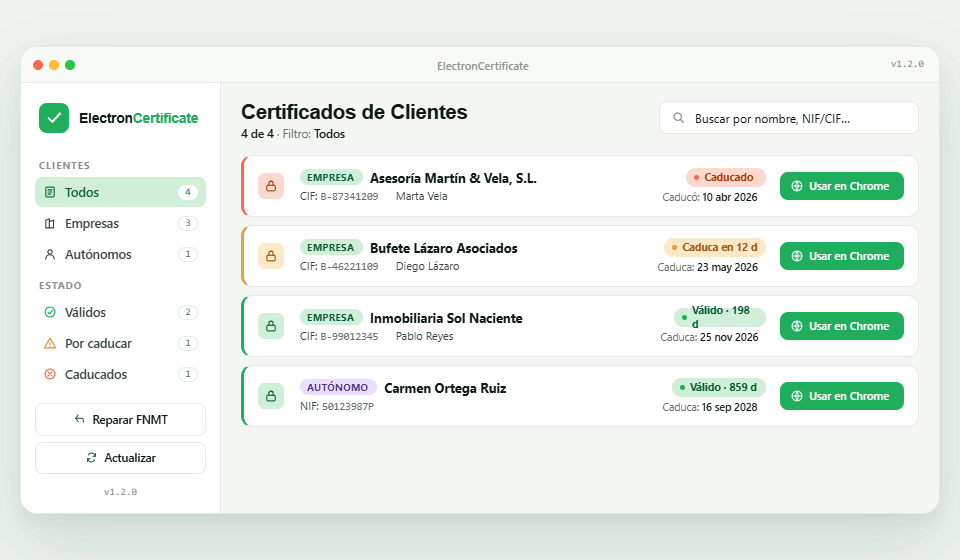Click the globe icon in Inmobiliaria Sol's Usar en Chrome button
Screen dimensions: 960x560
pos(797,326)
